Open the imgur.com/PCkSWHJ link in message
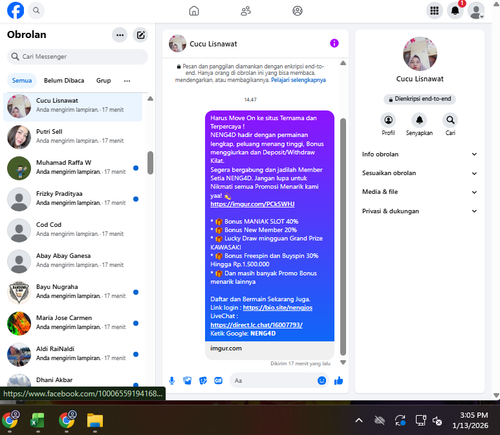 coord(252,204)
